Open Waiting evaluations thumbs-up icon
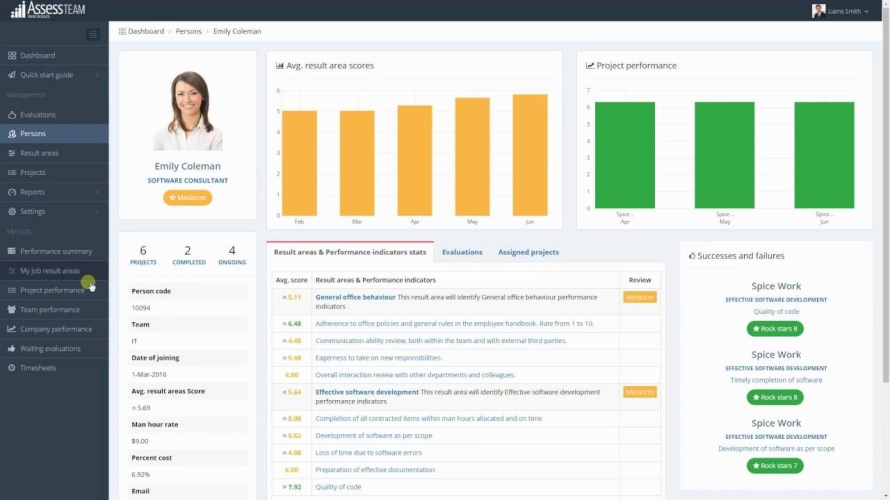Viewport: 890px width, 500px height. click(x=12, y=349)
